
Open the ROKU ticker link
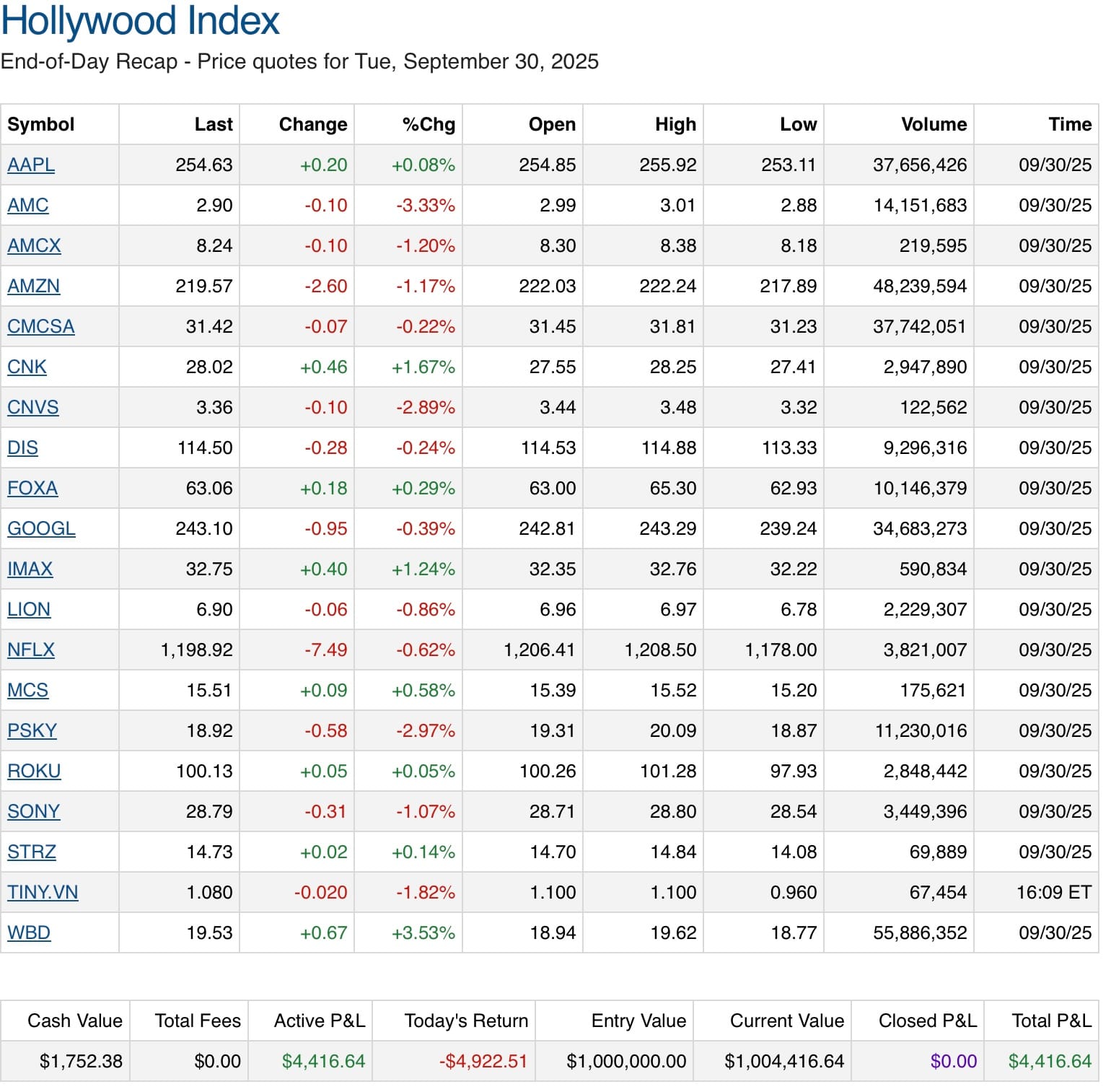pos(34,772)
